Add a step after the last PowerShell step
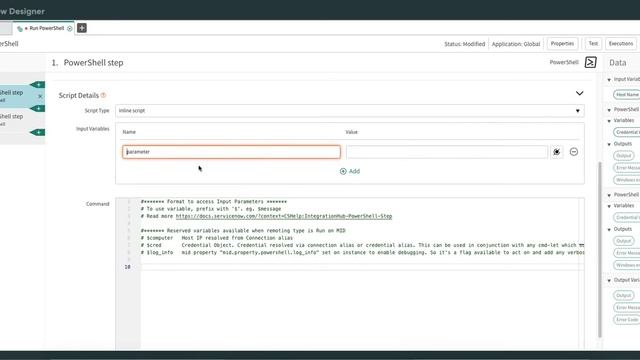 pos(38,132)
